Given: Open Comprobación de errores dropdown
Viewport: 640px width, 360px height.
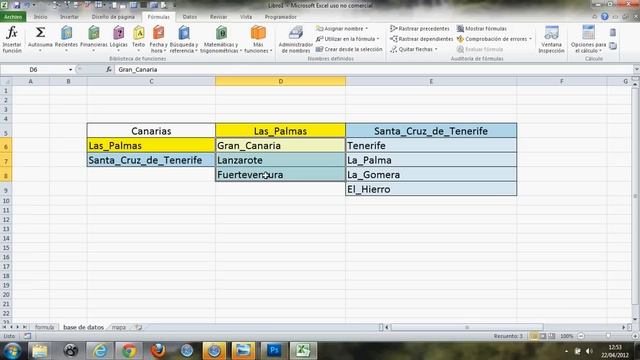Looking at the screenshot, I should [530, 39].
